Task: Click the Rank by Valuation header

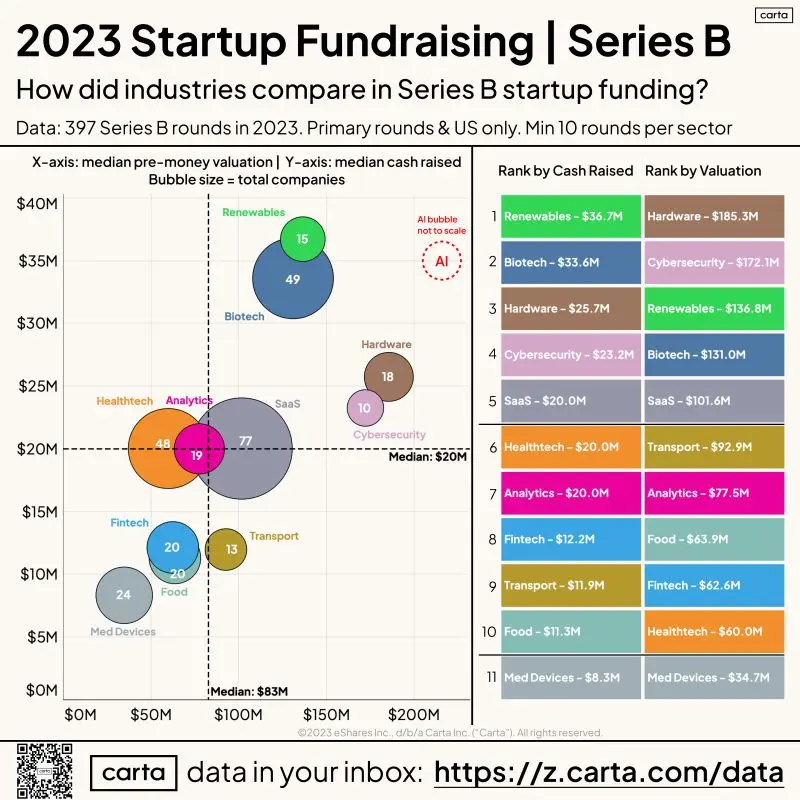Action: coord(703,171)
